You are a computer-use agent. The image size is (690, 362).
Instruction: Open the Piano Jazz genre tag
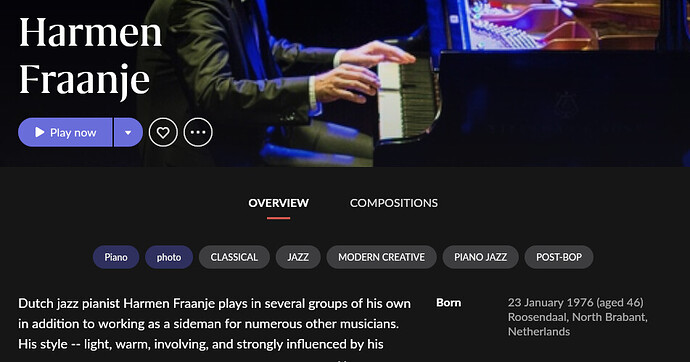coord(481,257)
